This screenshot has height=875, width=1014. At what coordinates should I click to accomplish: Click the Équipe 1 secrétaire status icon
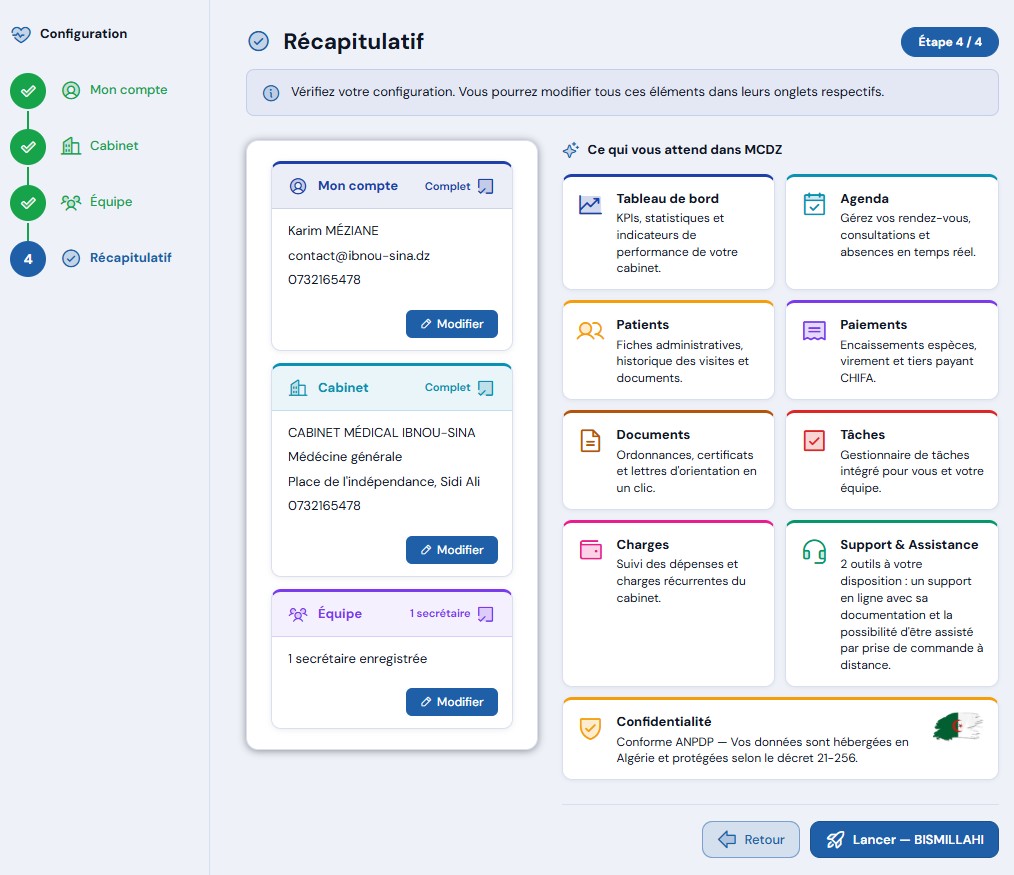(x=485, y=614)
